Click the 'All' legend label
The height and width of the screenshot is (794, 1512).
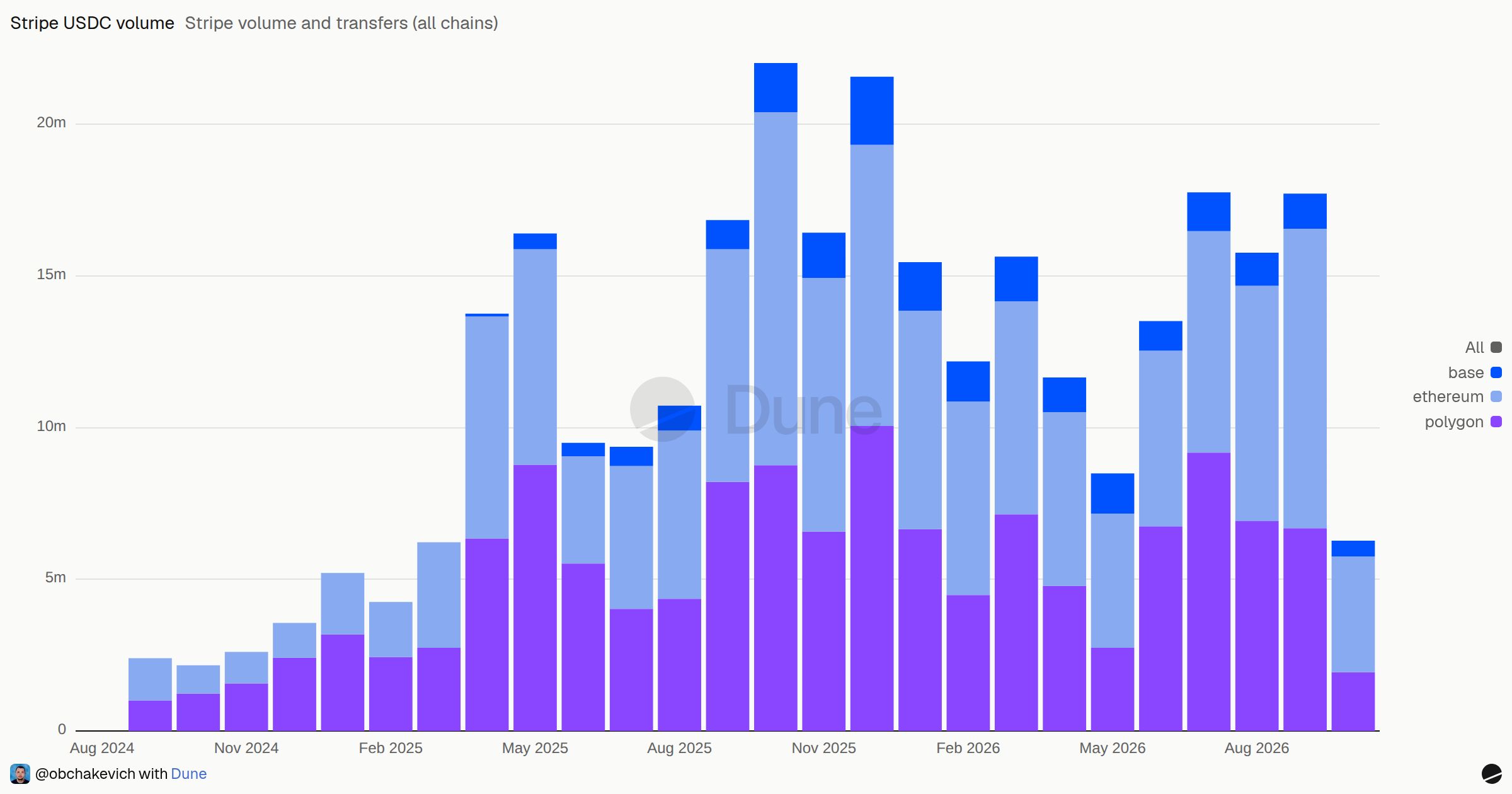pyautogui.click(x=1474, y=347)
